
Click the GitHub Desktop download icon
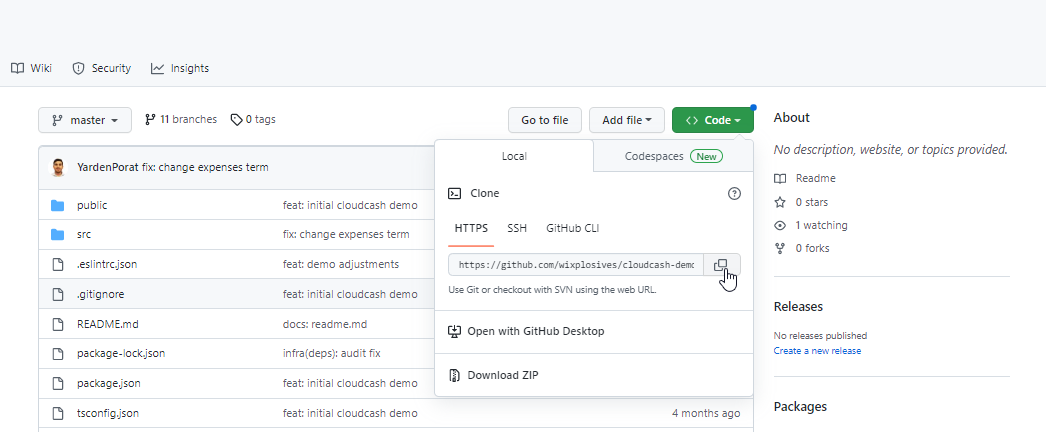(454, 331)
